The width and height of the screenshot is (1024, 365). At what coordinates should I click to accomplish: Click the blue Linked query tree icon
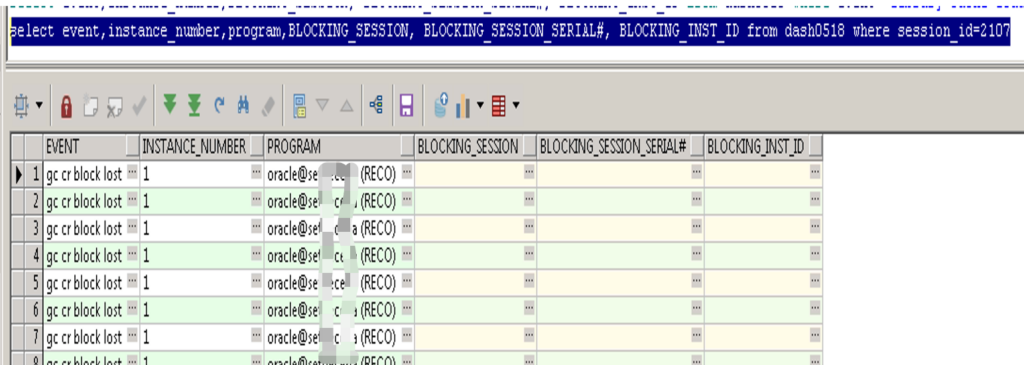click(376, 104)
